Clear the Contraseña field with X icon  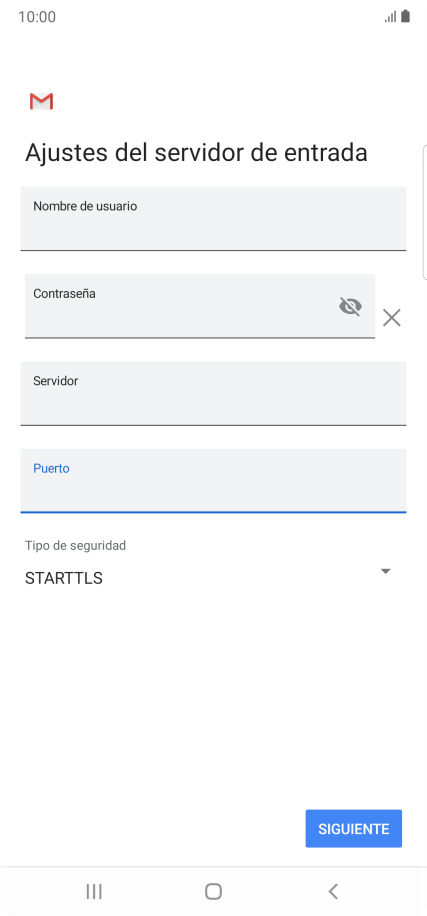click(x=391, y=318)
